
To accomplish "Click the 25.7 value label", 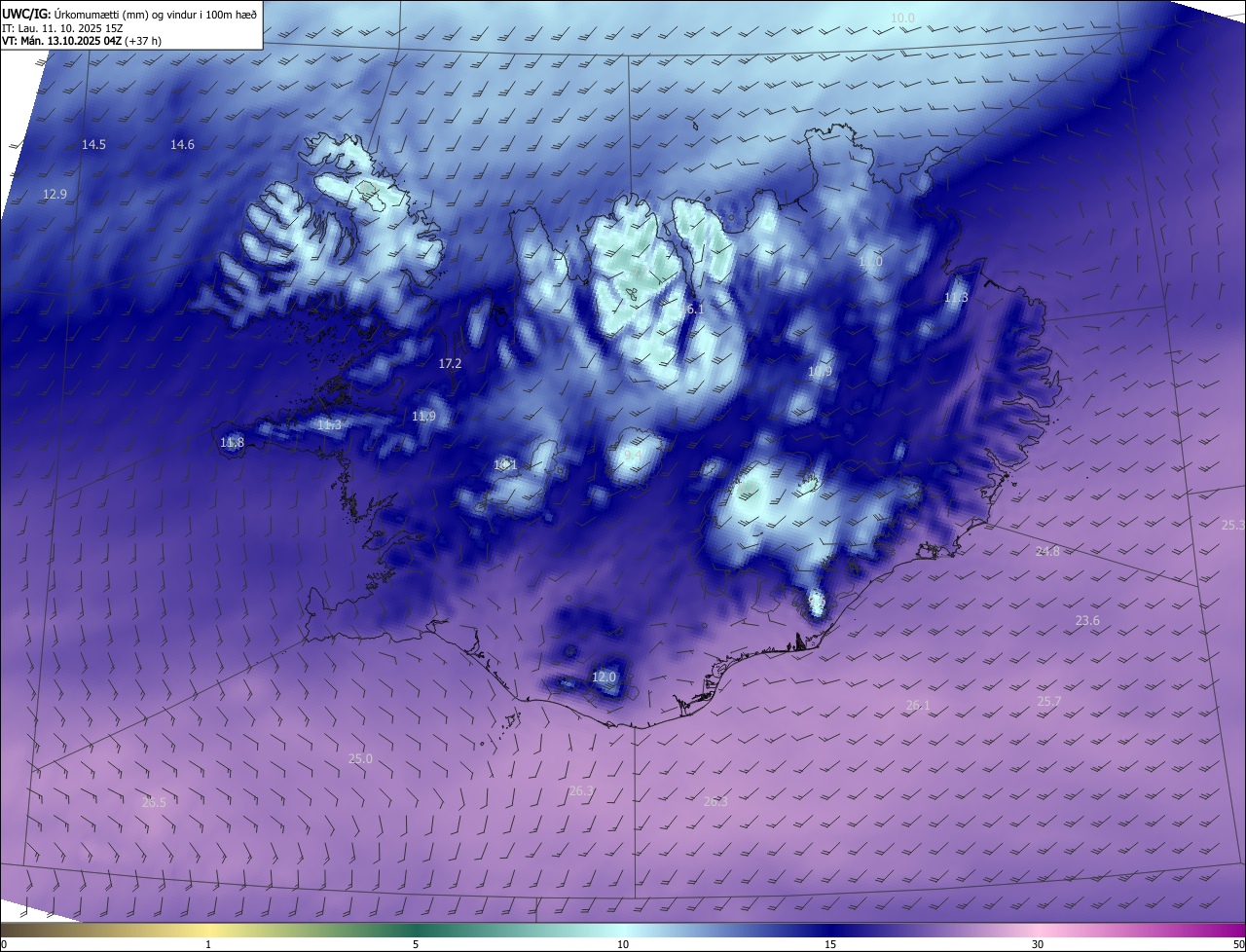I will pyautogui.click(x=1049, y=701).
